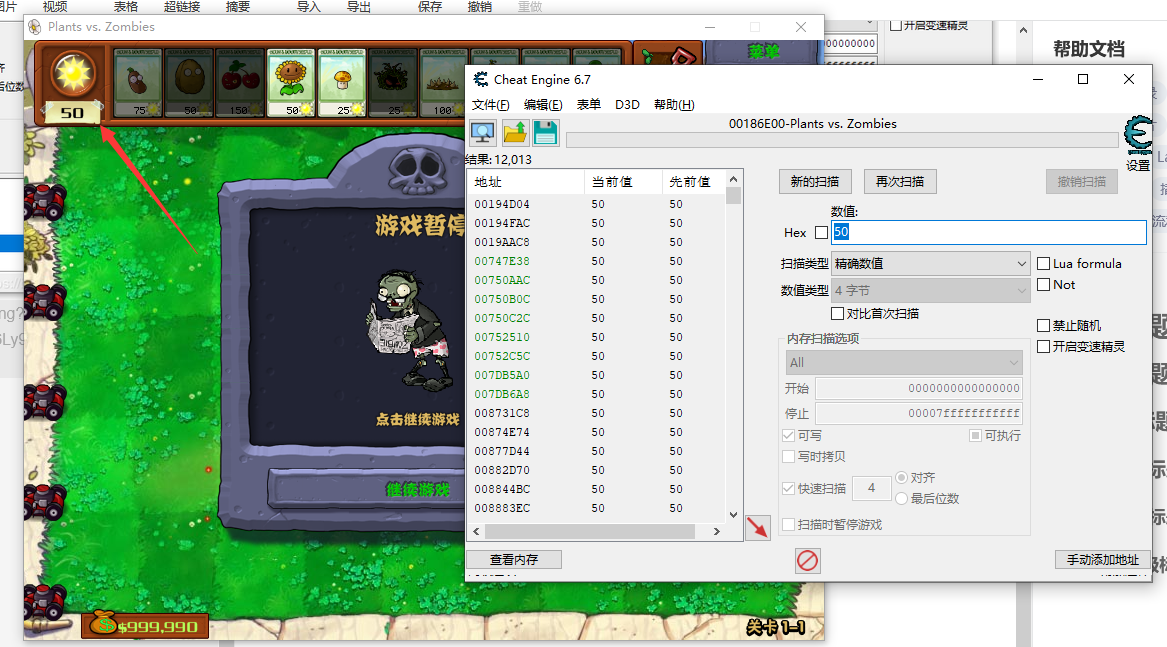This screenshot has width=1167, height=647.
Task: Select the 最后位数 radio button
Action: tap(901, 498)
